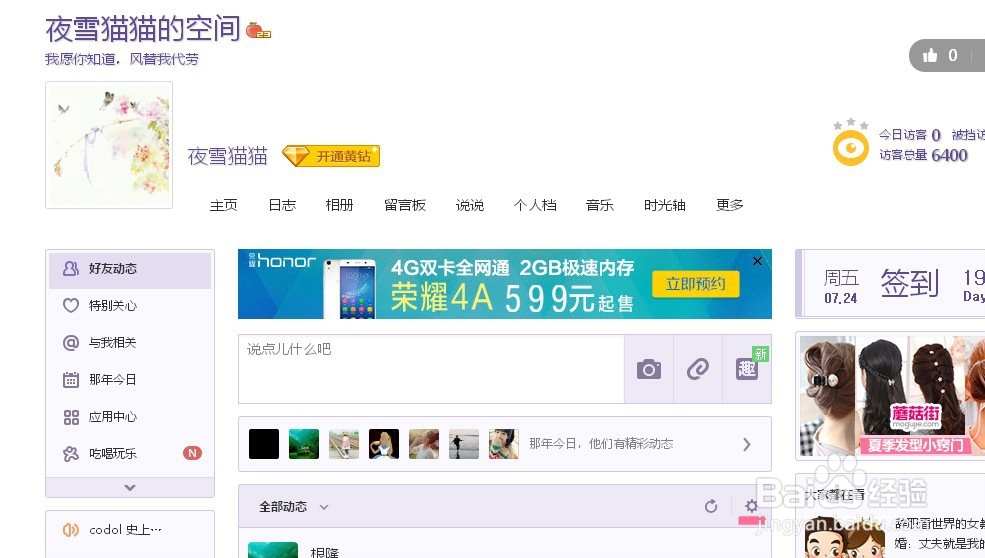Click the blonde cartoon girl avatar
This screenshot has height=558, width=985.
(x=384, y=444)
